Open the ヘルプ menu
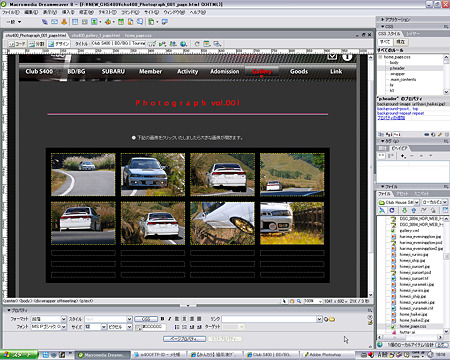Image resolution: width=450 pixels, height=360 pixels. (x=198, y=12)
